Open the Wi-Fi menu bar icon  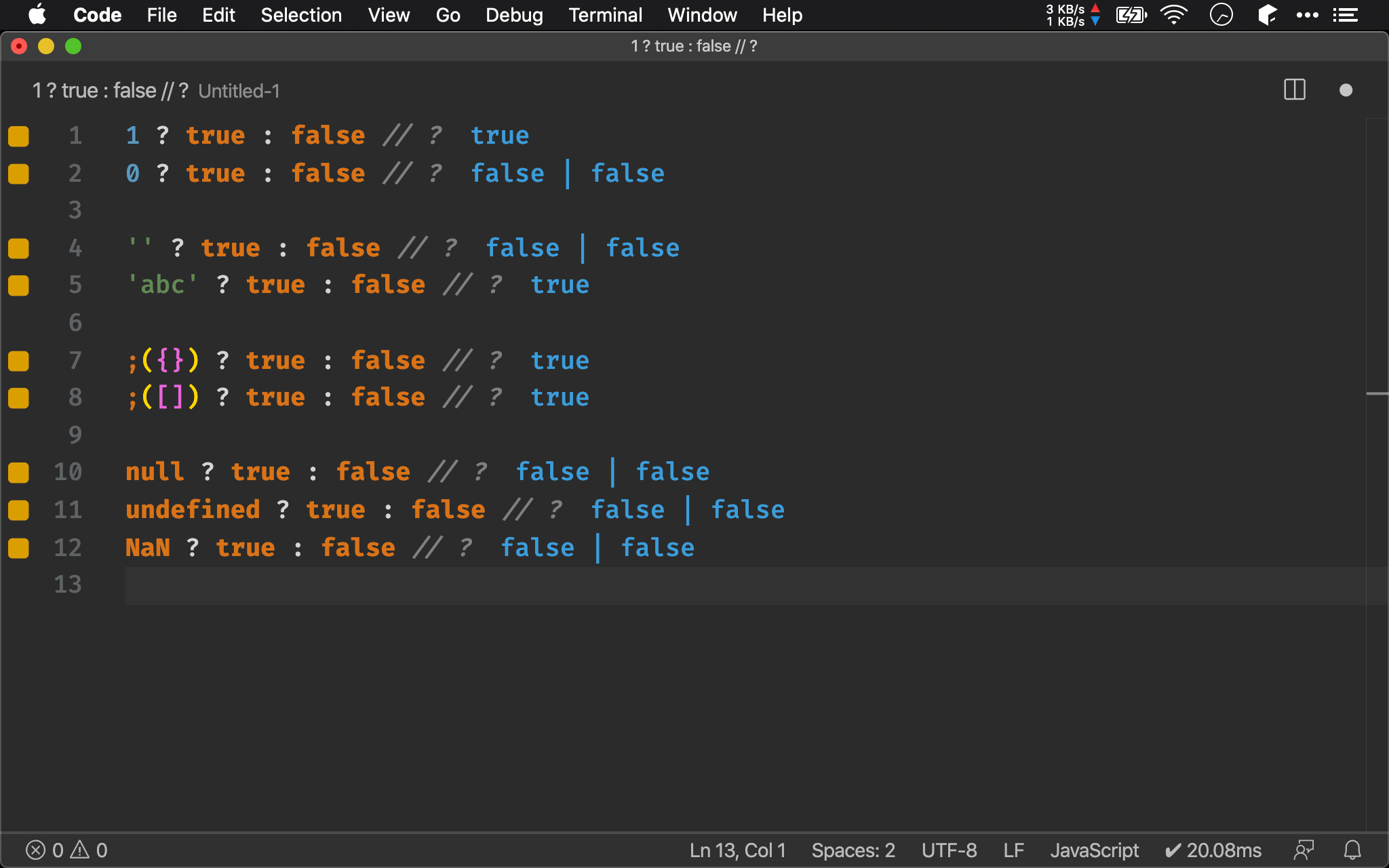1173,14
